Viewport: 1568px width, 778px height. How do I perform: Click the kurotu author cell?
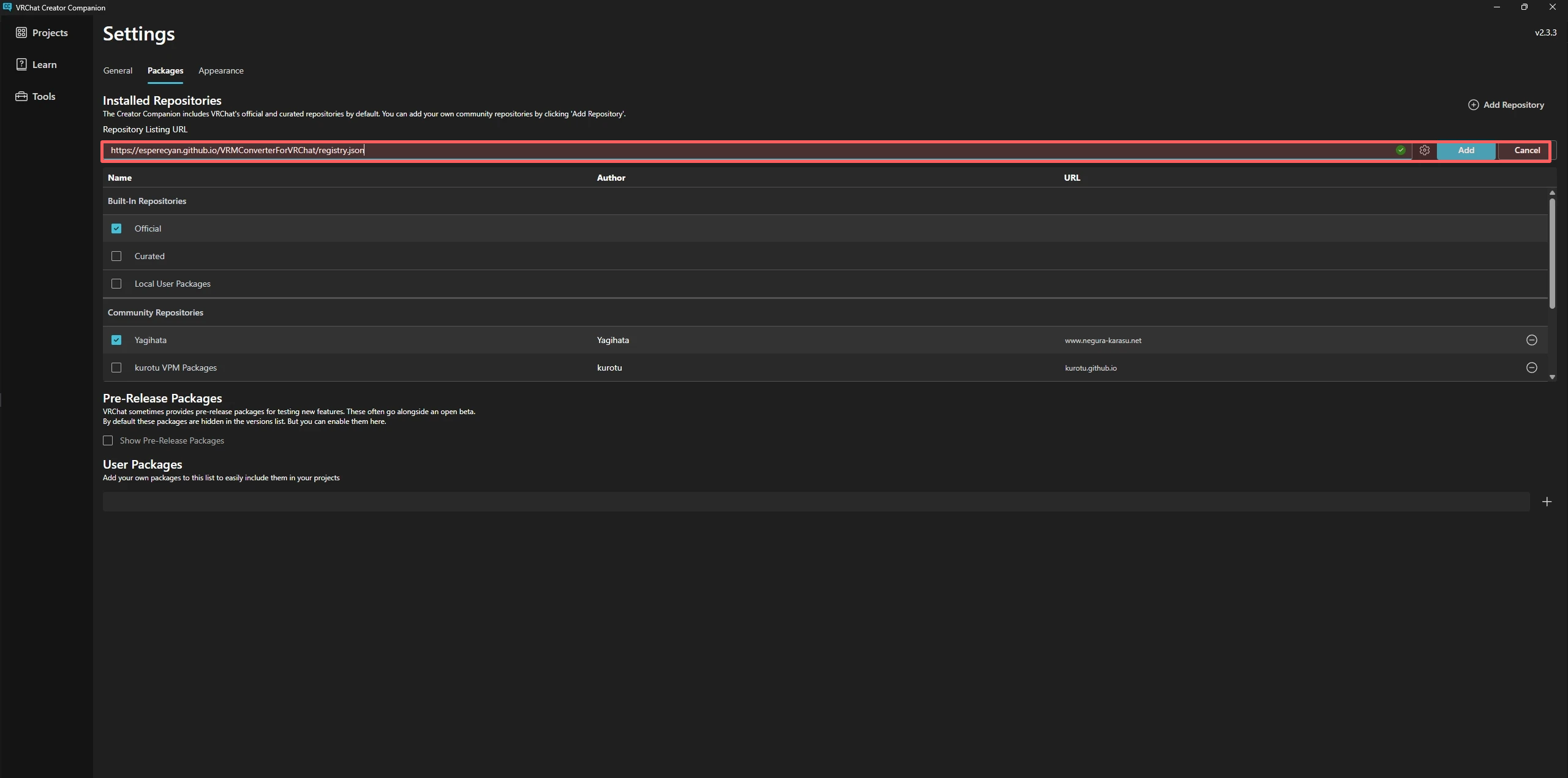pos(609,368)
